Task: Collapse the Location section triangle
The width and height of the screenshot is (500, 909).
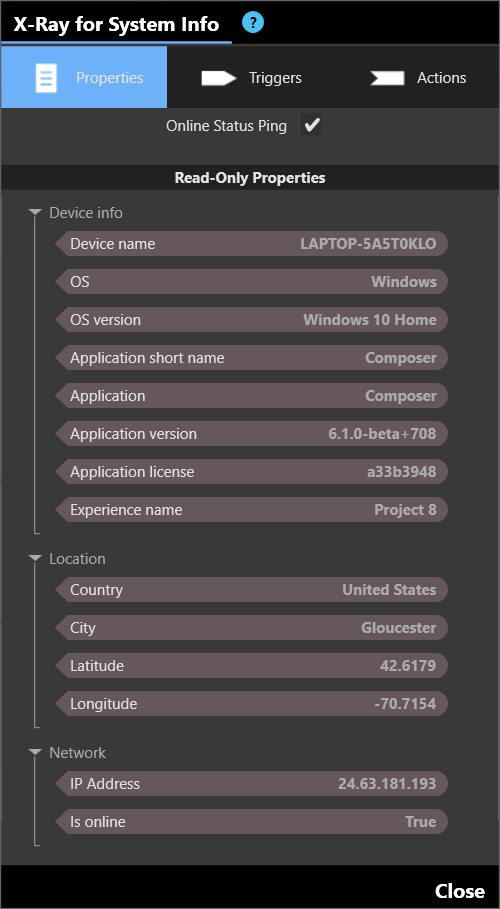Action: pyautogui.click(x=35, y=558)
